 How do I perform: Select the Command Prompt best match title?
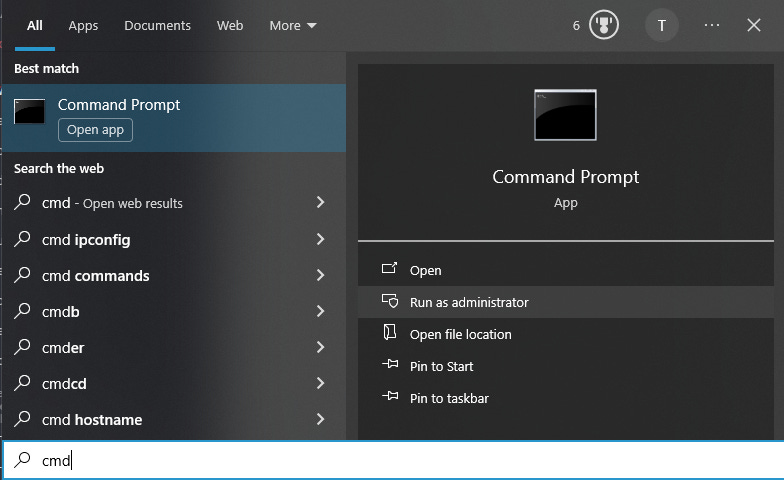(119, 105)
